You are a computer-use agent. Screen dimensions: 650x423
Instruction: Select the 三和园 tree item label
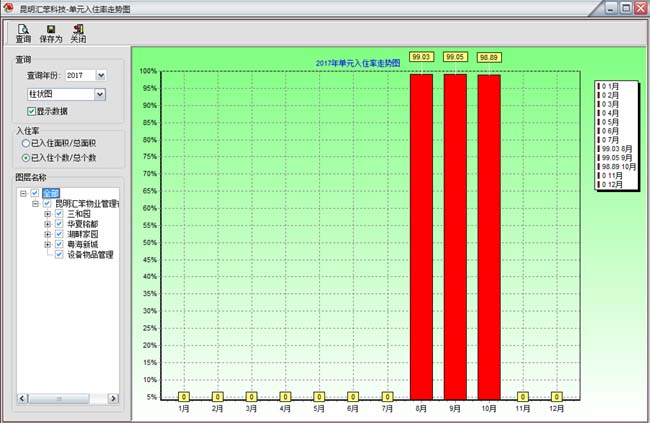coord(79,214)
